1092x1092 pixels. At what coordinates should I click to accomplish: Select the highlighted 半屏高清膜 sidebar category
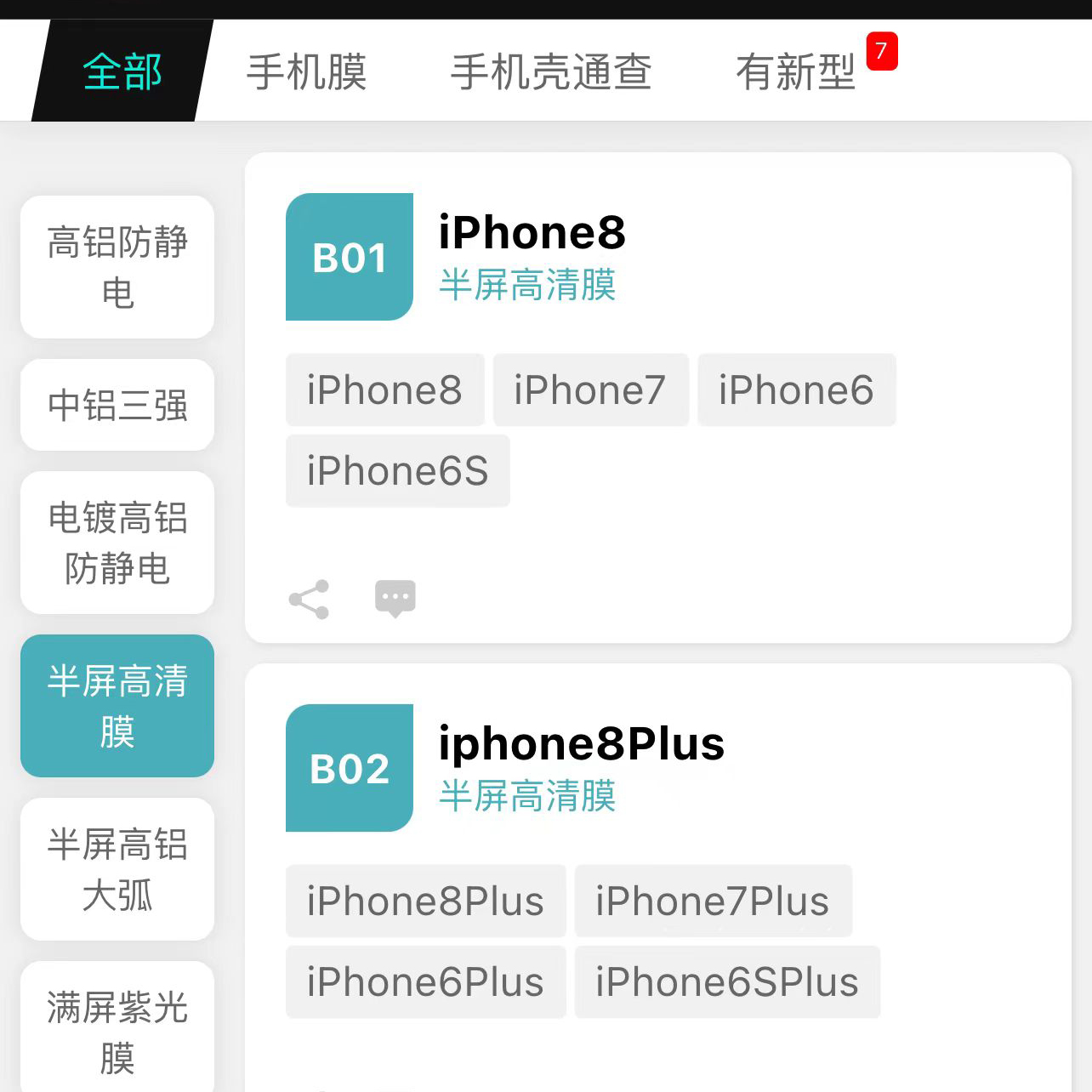pos(117,706)
